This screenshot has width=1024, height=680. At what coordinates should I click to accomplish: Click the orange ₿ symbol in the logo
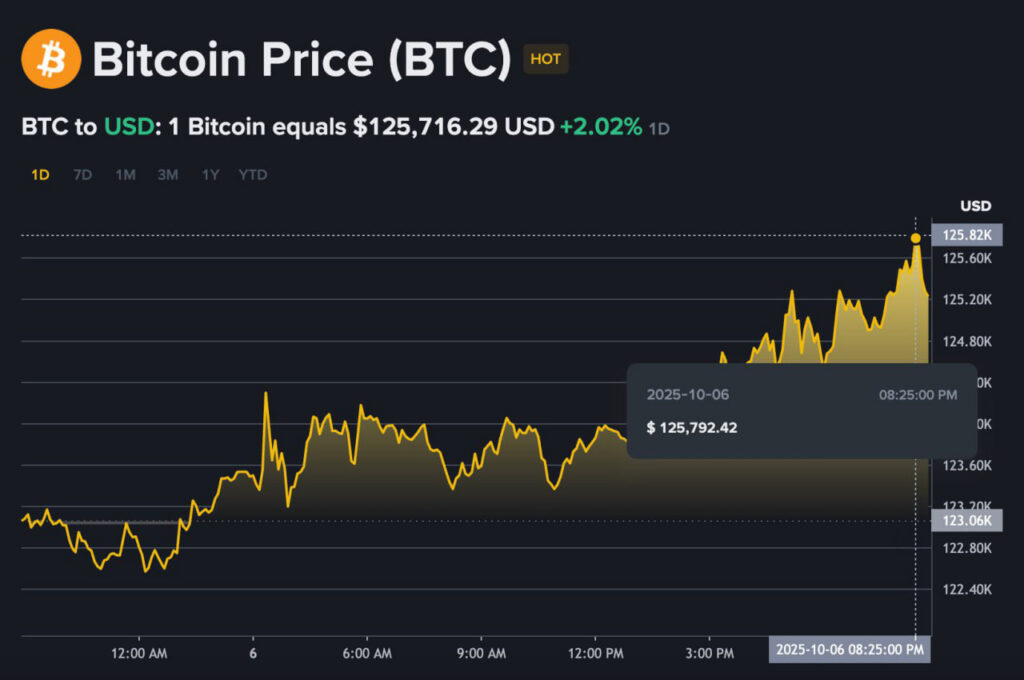coord(50,59)
